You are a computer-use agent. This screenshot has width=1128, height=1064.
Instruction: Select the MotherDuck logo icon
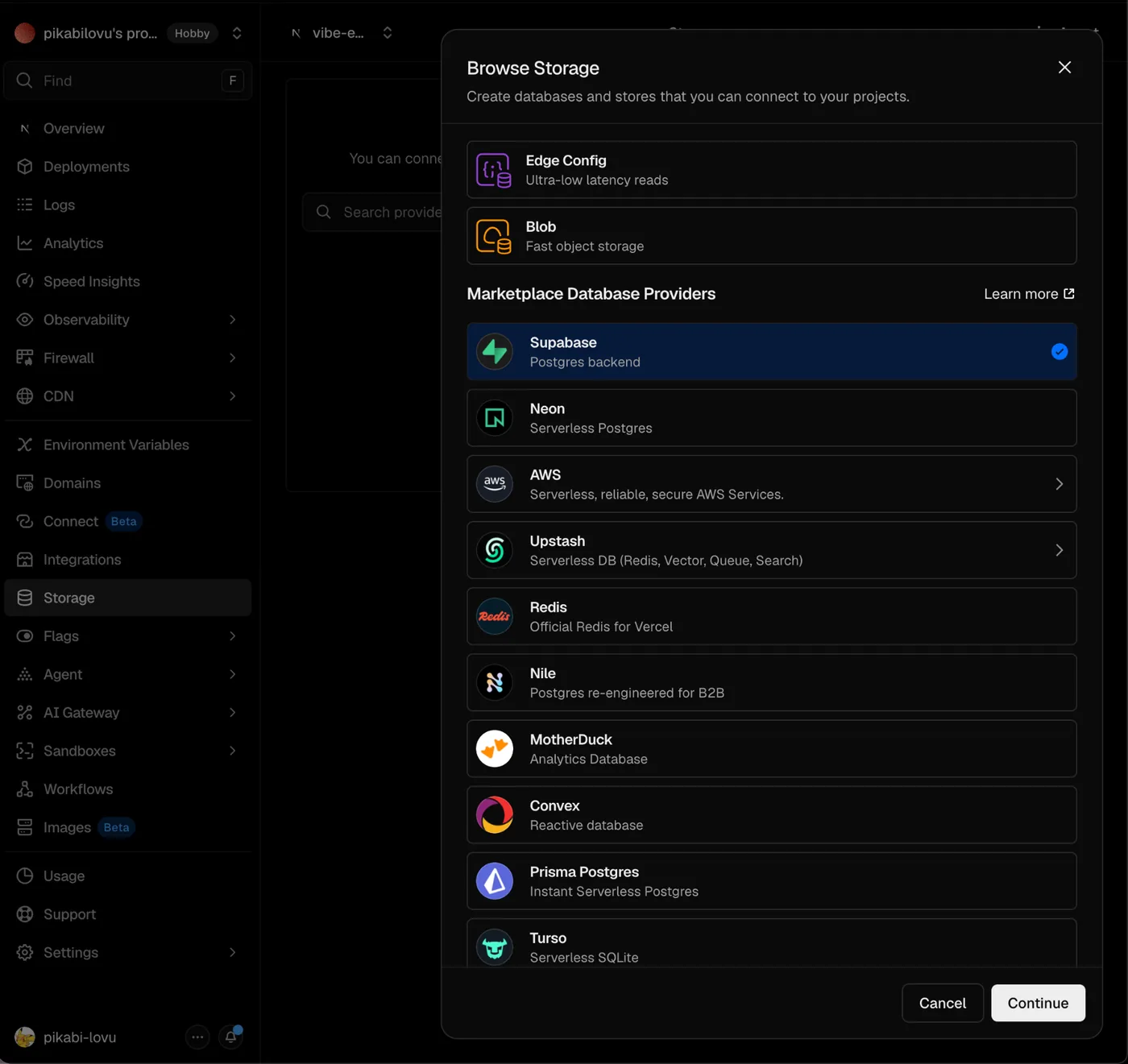pos(495,748)
